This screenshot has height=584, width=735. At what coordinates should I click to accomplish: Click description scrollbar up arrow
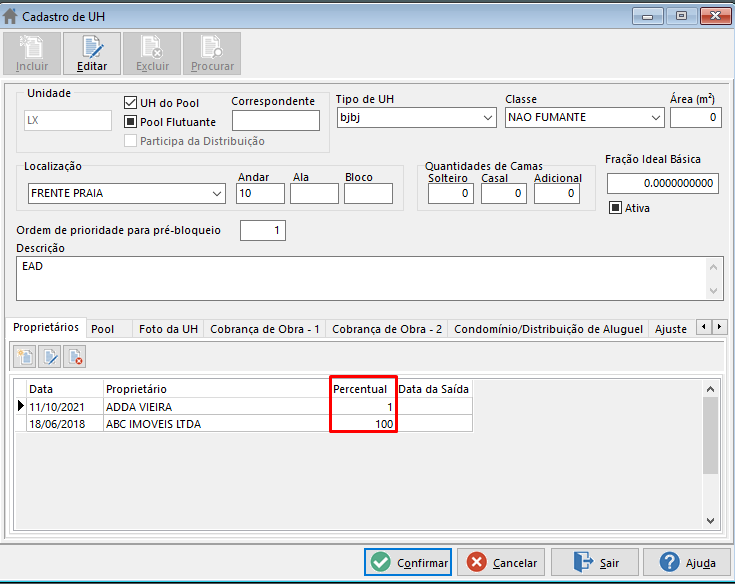click(x=713, y=267)
